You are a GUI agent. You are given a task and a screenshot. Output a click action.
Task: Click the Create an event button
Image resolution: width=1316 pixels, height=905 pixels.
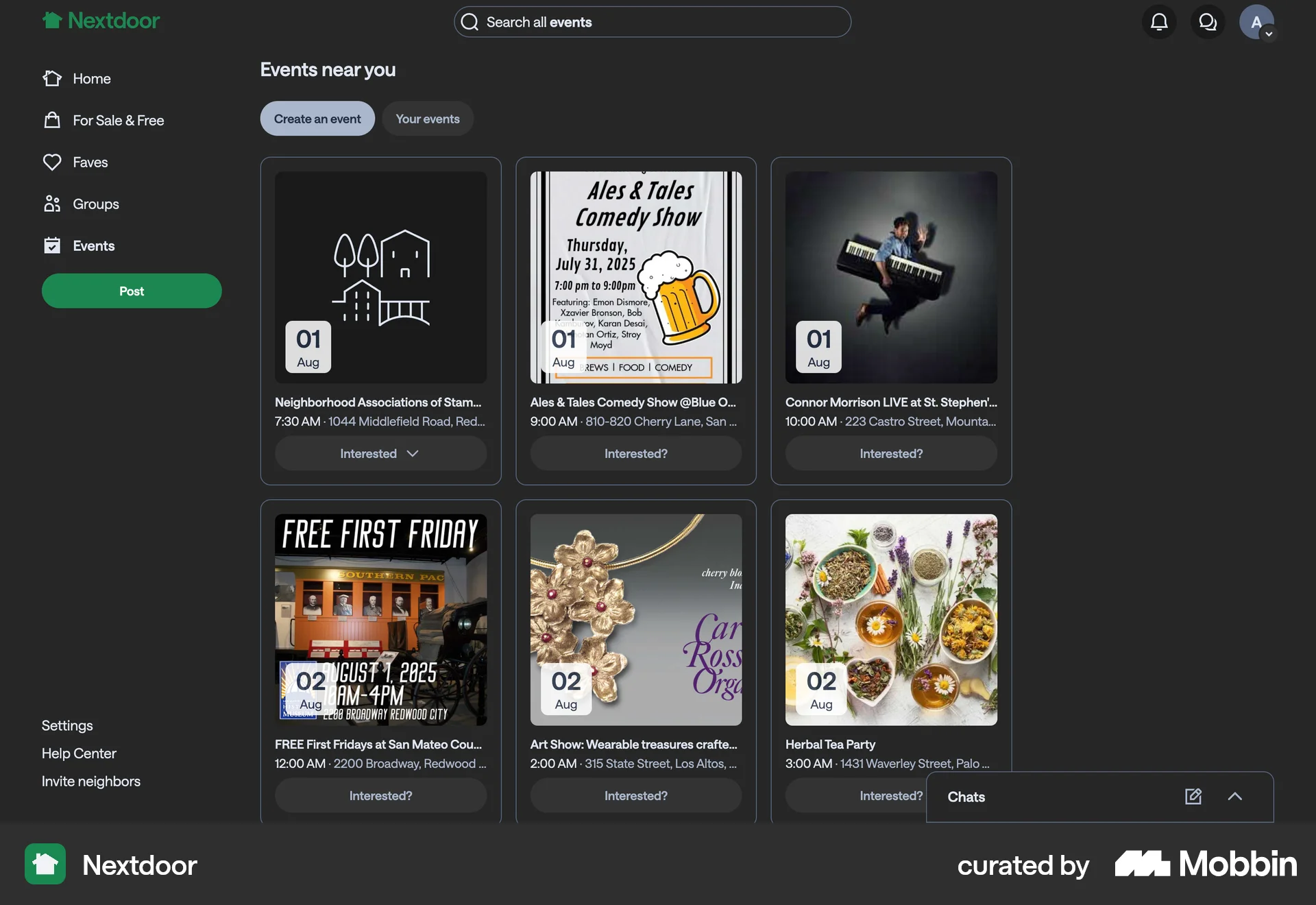click(x=317, y=119)
